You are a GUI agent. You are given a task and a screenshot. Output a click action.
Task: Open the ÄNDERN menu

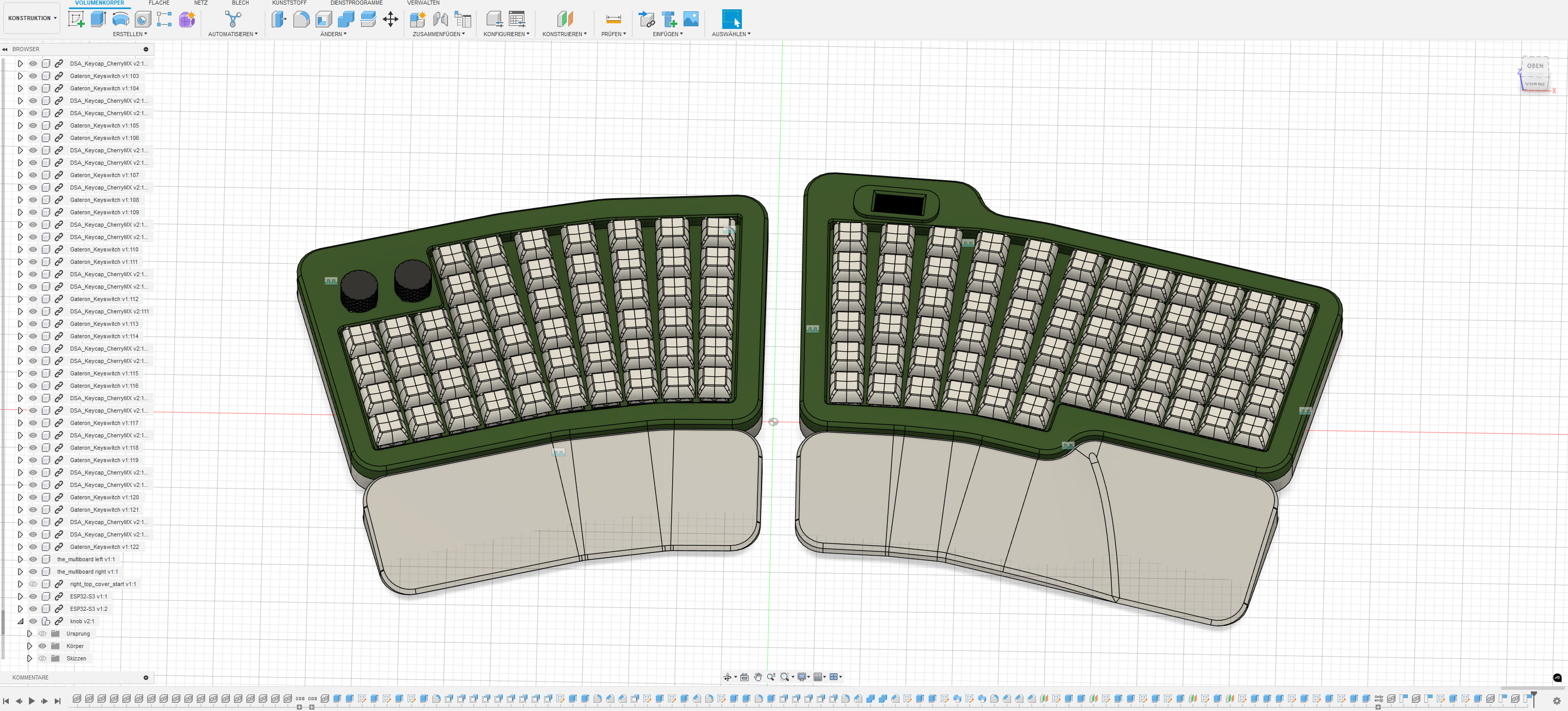tap(333, 34)
